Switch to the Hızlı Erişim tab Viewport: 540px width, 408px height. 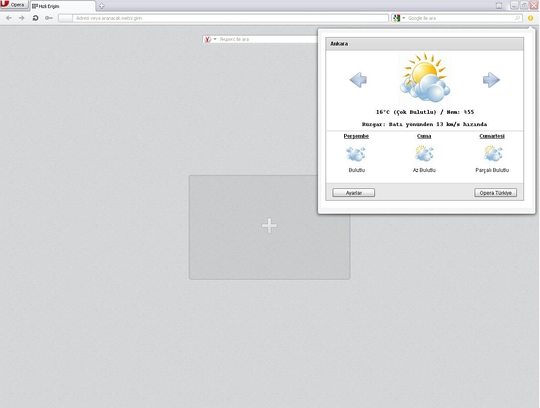click(x=63, y=6)
